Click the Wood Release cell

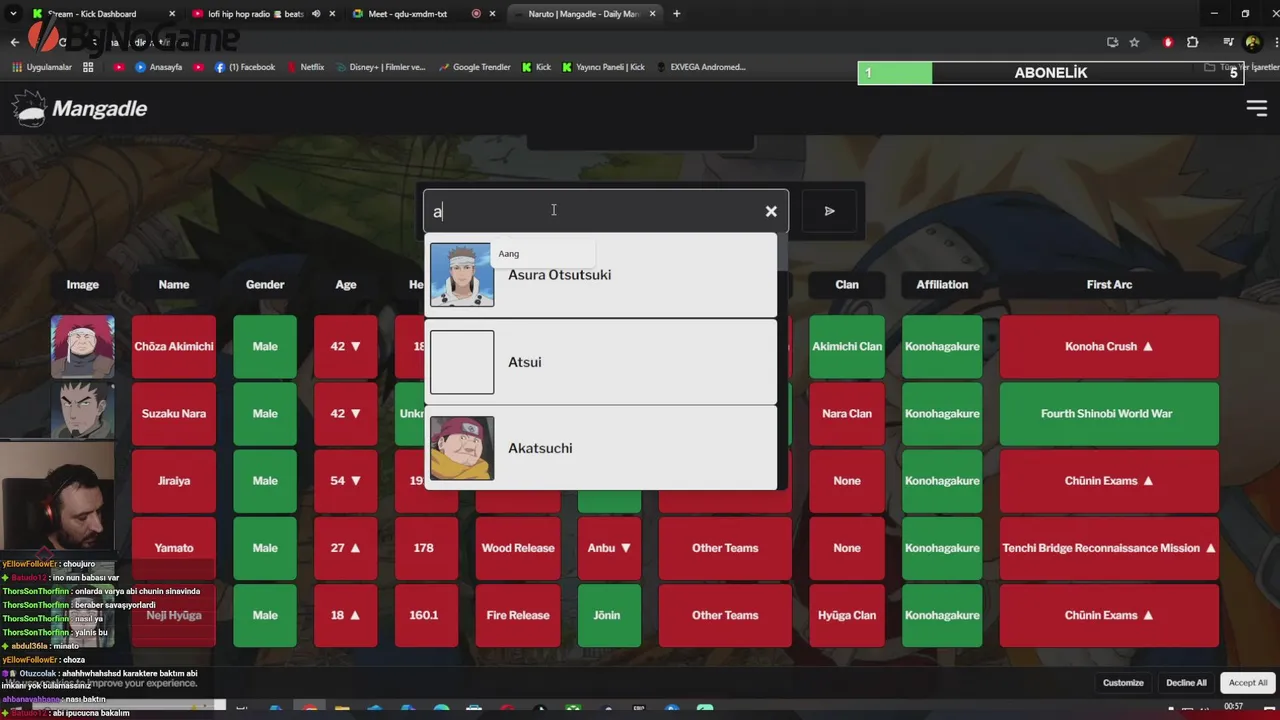518,548
